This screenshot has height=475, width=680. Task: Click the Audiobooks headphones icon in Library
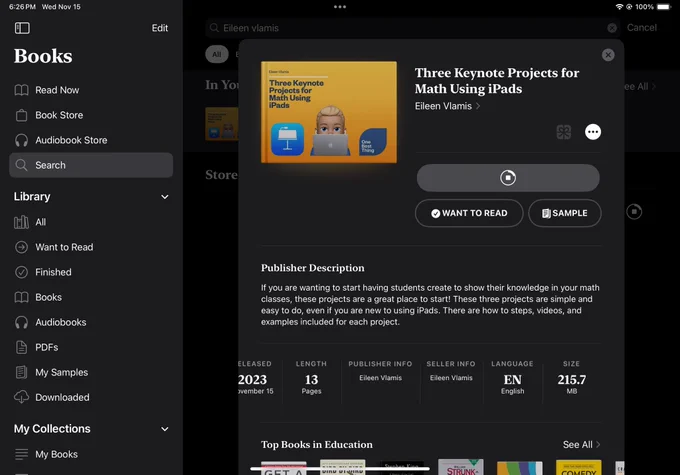[21, 322]
